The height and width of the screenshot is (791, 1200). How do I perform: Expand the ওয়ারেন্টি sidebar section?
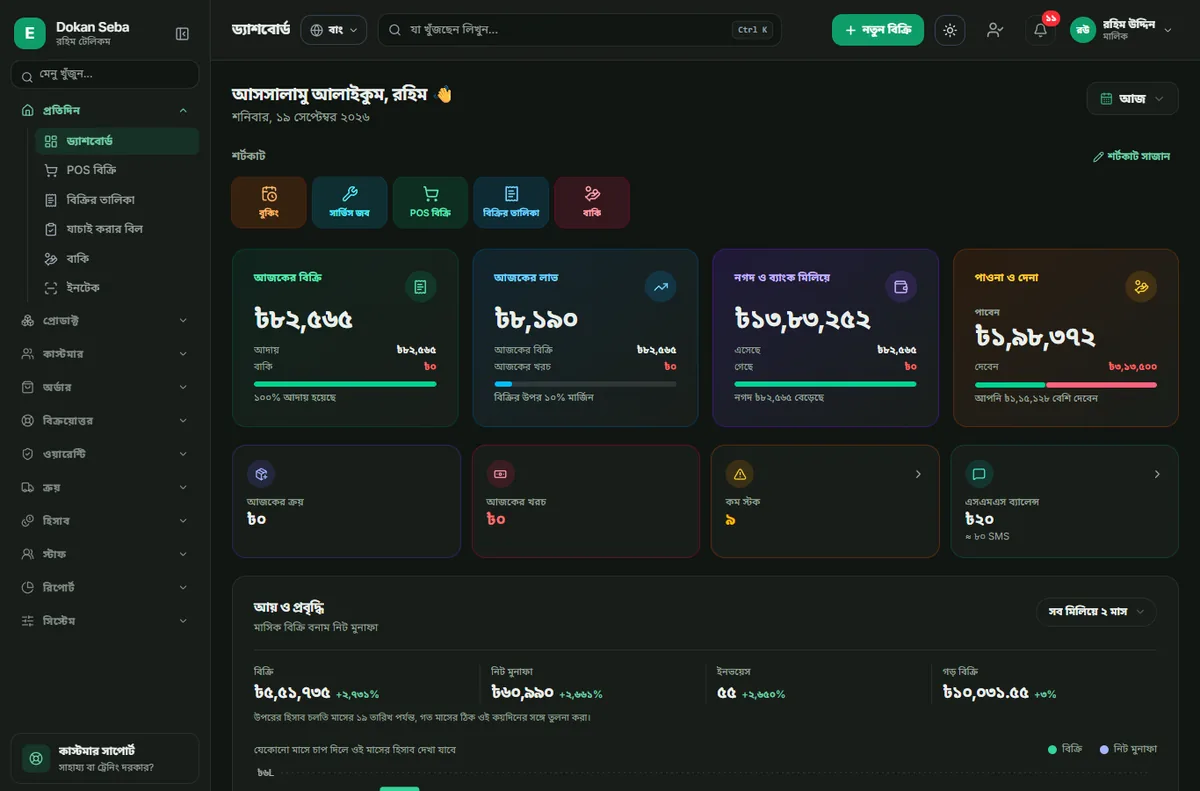[105, 454]
